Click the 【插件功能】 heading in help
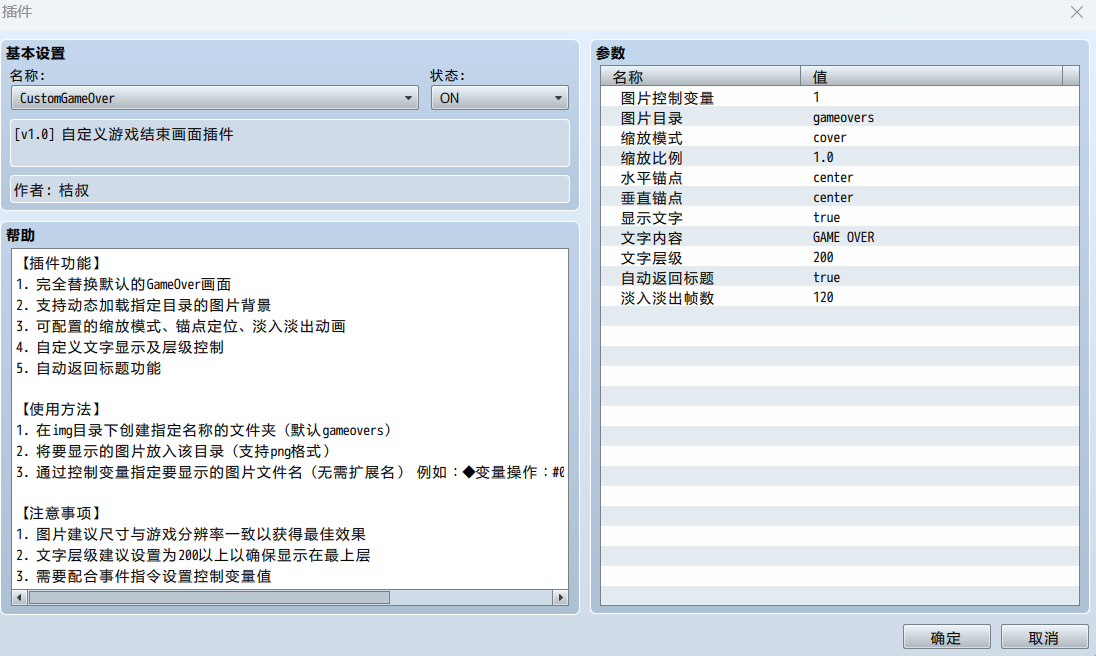This screenshot has height=656, width=1096. pos(60,263)
